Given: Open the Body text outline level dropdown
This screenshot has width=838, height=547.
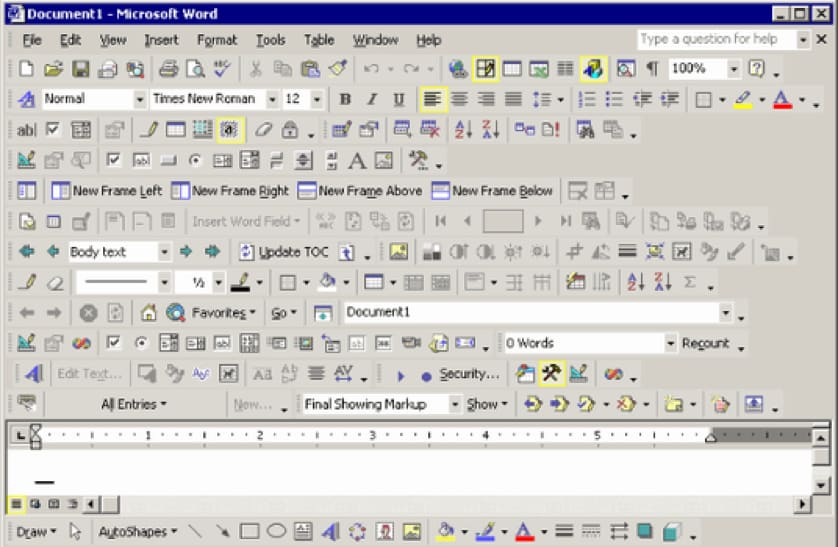Looking at the screenshot, I should click(164, 252).
